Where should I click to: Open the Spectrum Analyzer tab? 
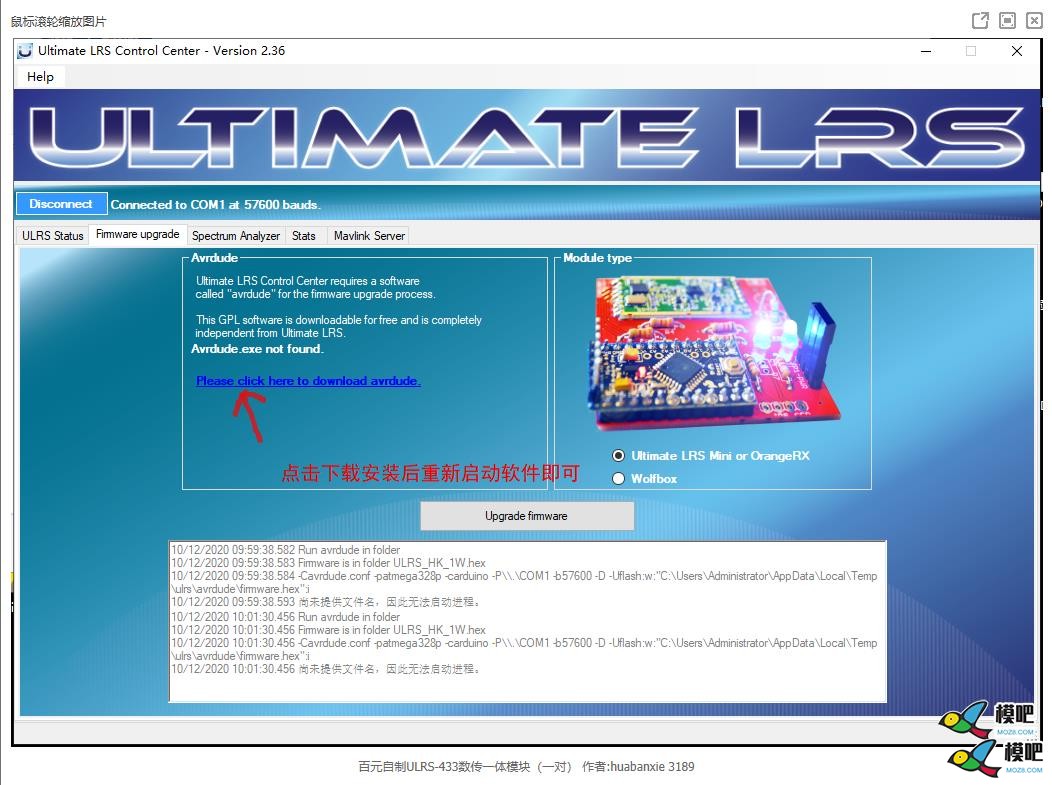[235, 236]
